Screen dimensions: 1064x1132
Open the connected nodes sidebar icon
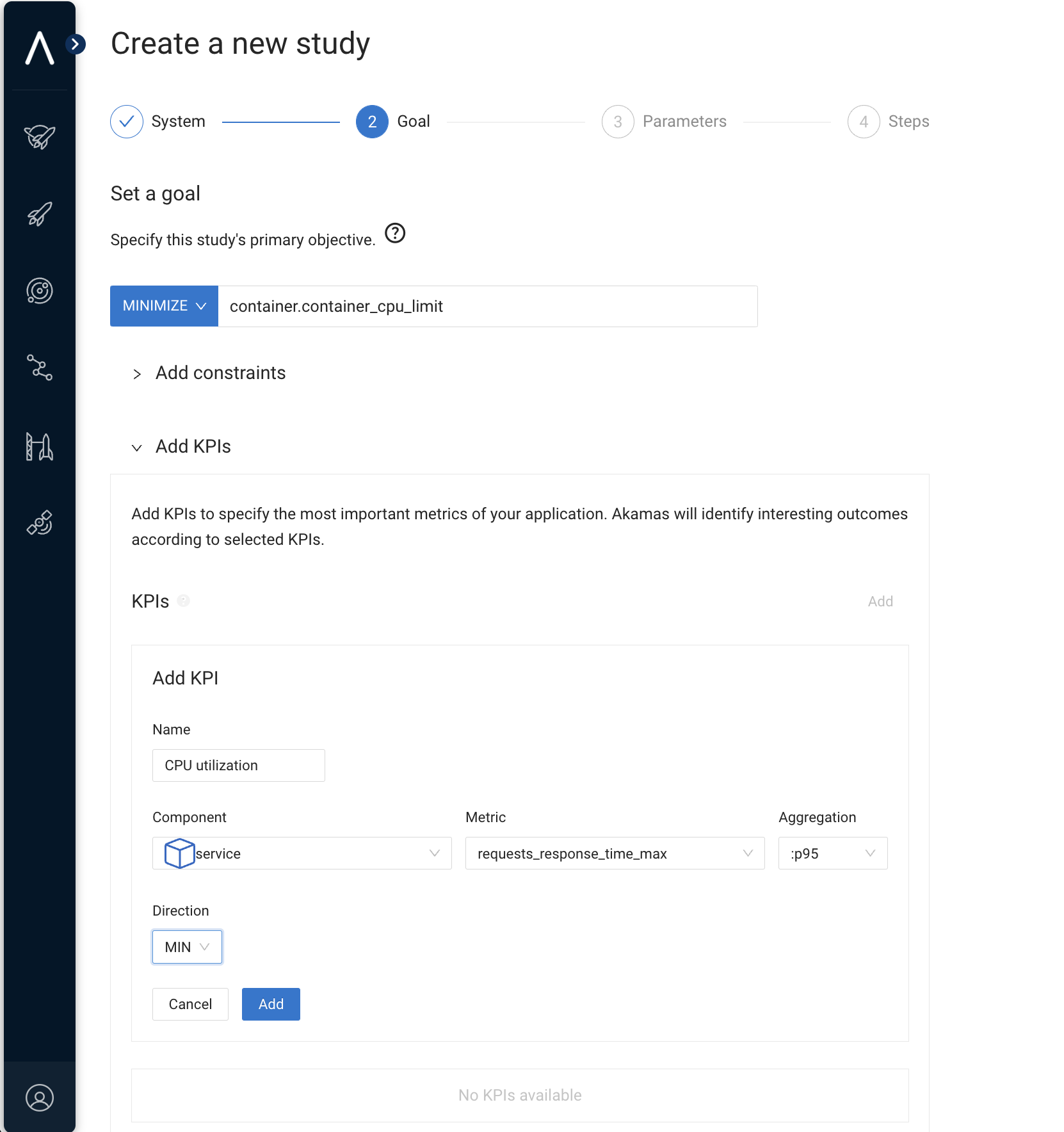[39, 368]
